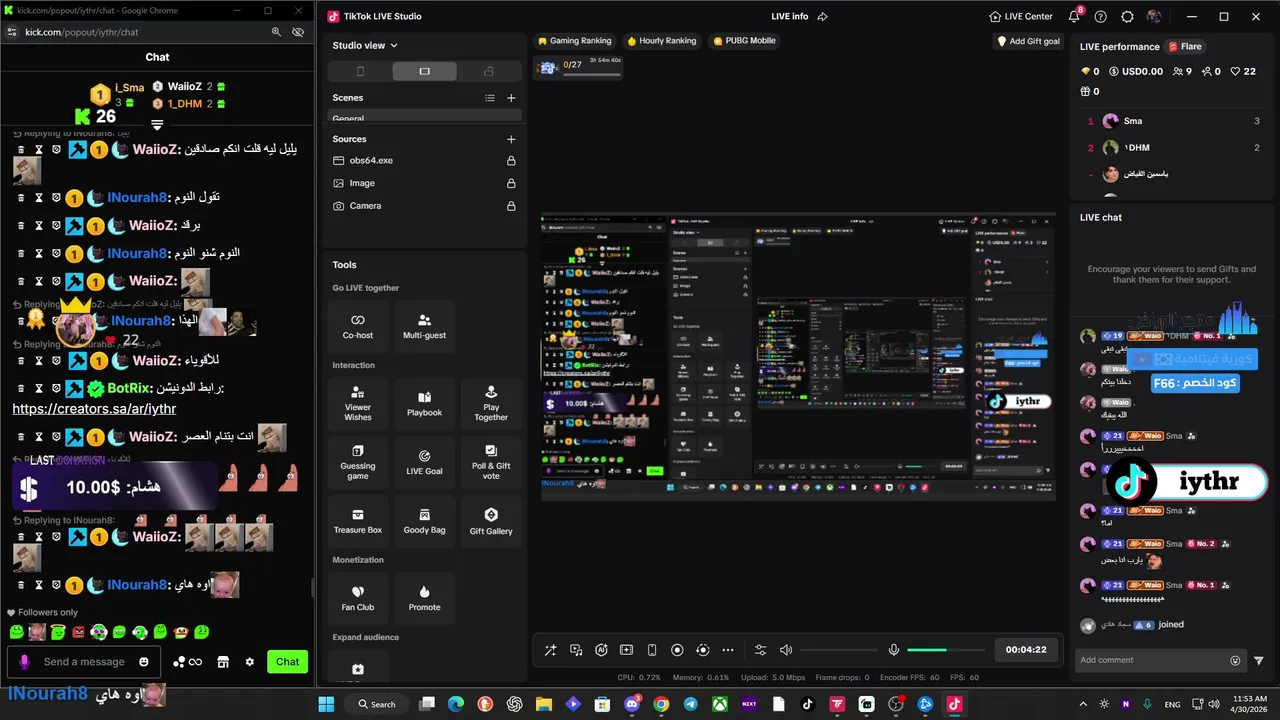Share LIVE info with arrow icon
The image size is (1280, 720).
coord(822,16)
